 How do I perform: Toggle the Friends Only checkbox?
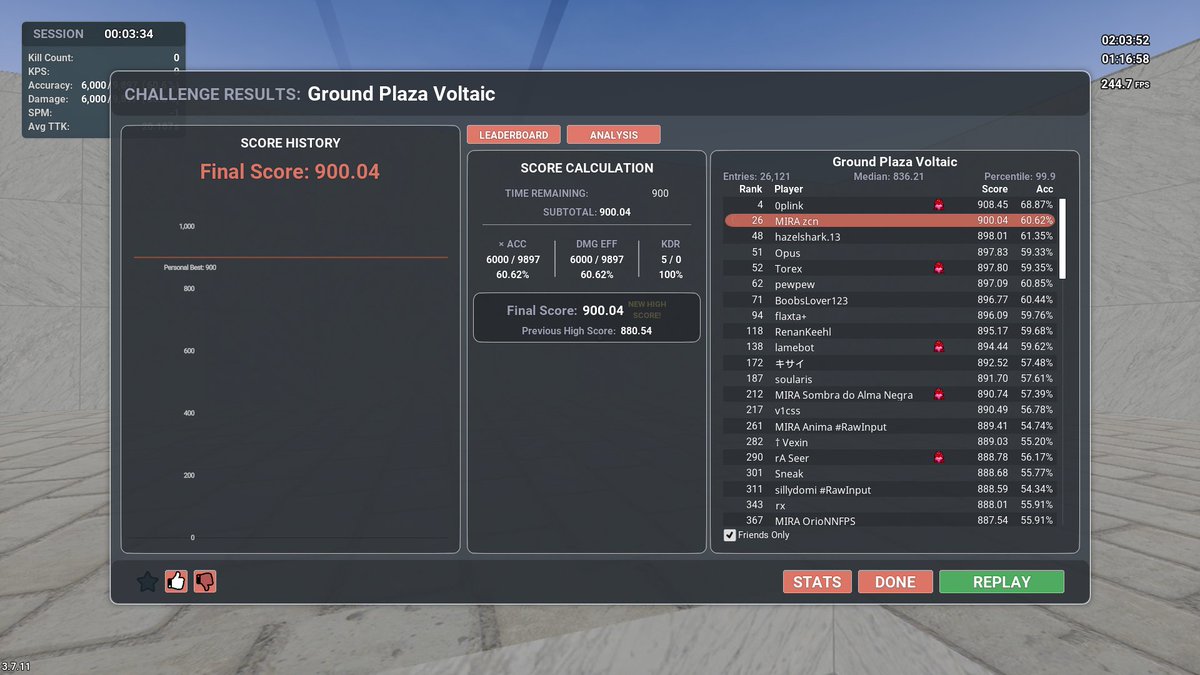[729, 535]
